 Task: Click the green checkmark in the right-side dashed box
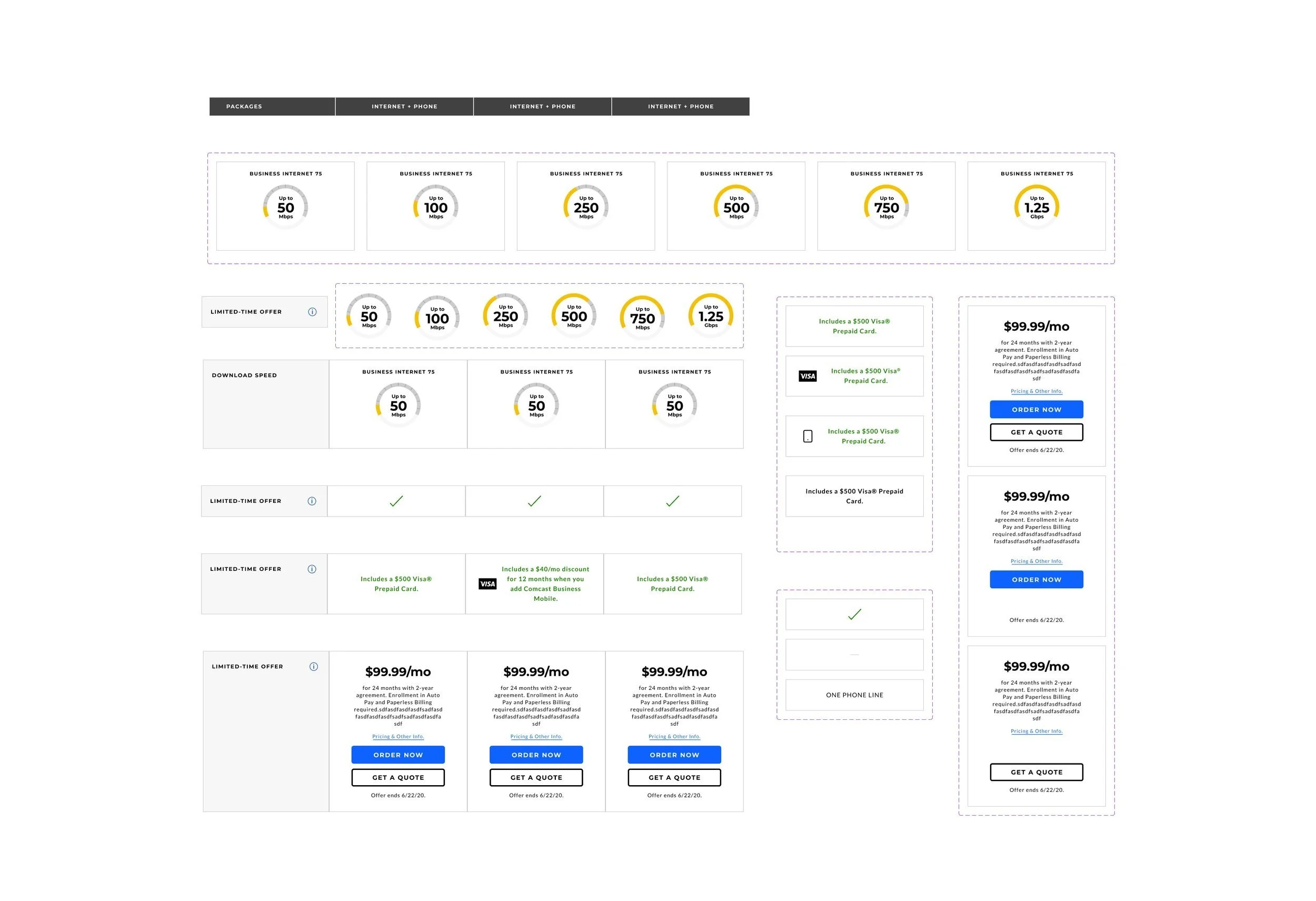(x=854, y=615)
